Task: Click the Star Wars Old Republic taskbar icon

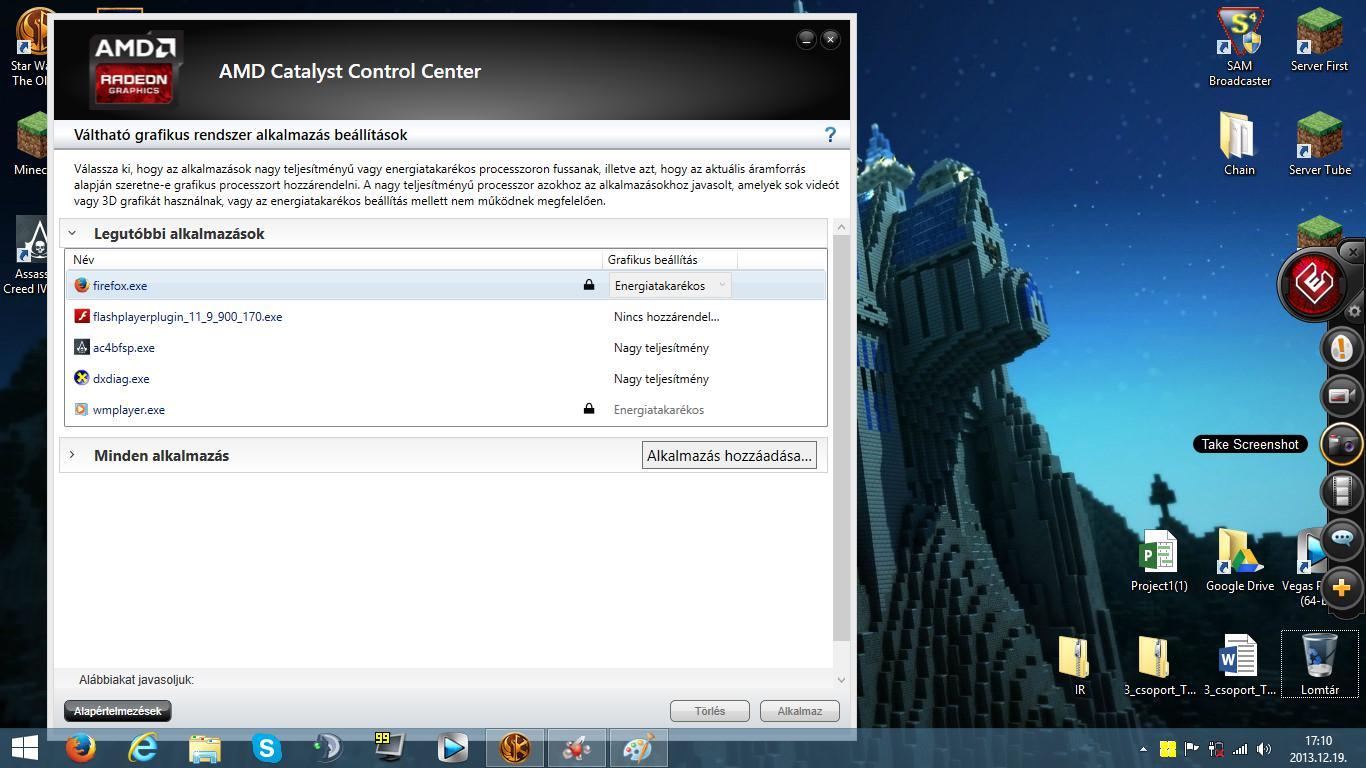Action: tap(515, 748)
